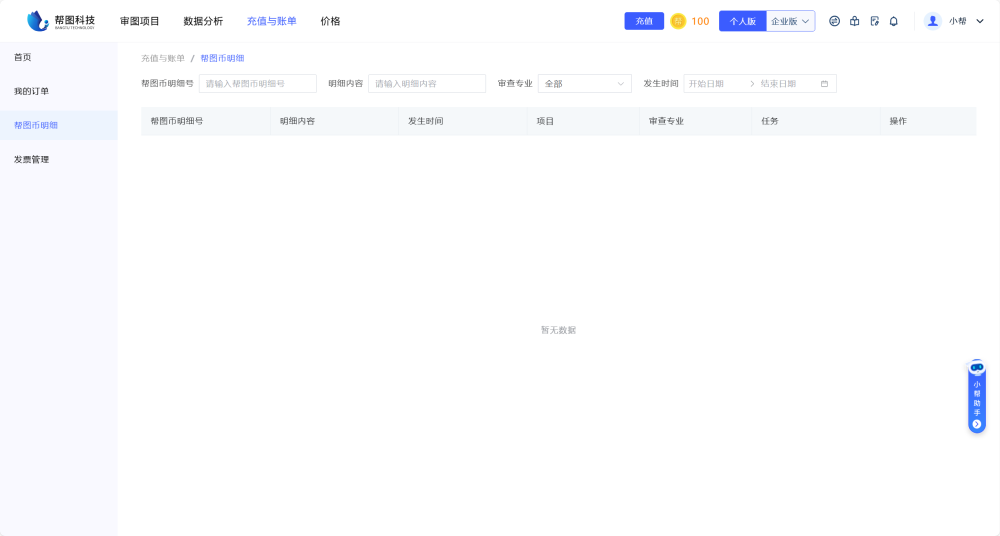Open the 审查专业 全部 dropdown
The height and width of the screenshot is (536, 1000).
tap(584, 84)
